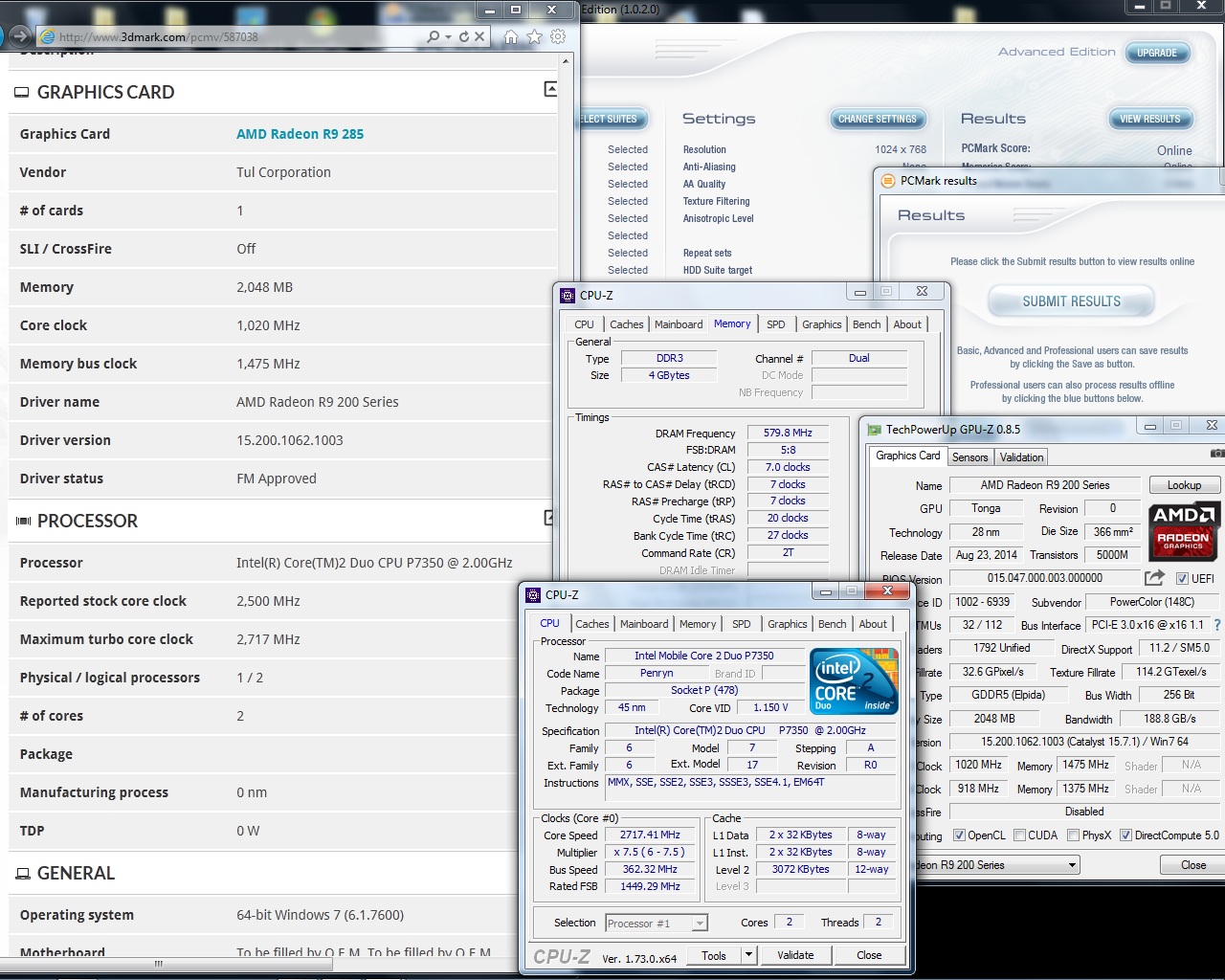Click Close button in GPU-Z
Image resolution: width=1225 pixels, height=980 pixels.
point(1193,865)
